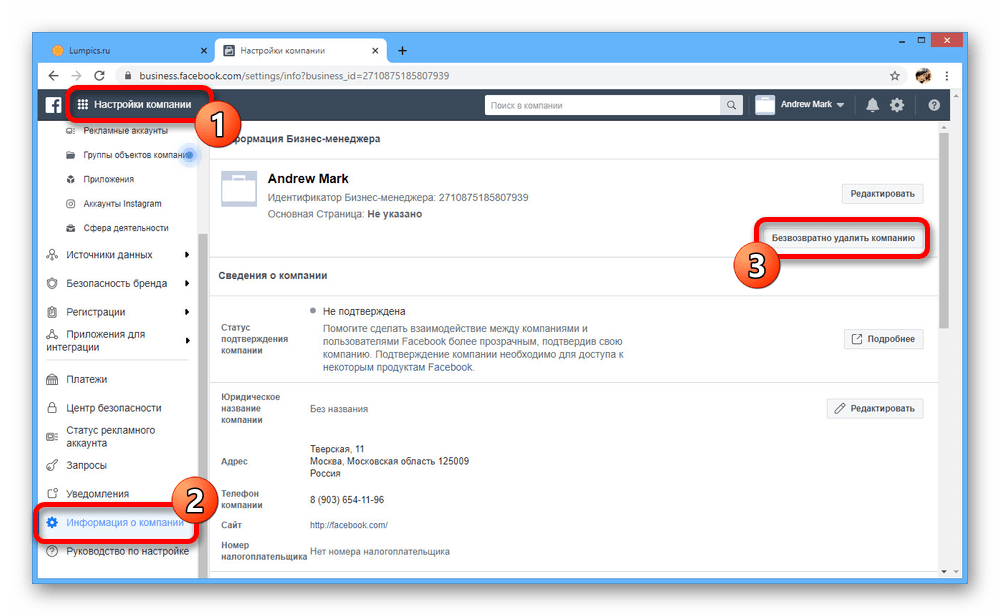
Task: Open Уведомления in sidebar
Action: [97, 494]
